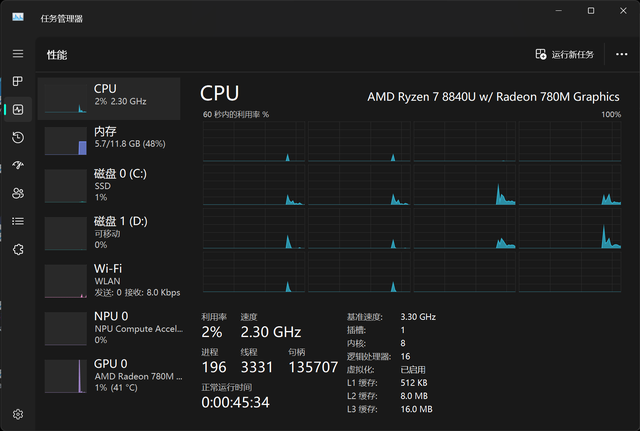Image resolution: width=640 pixels, height=431 pixels.
Task: Expand the hamburger navigation menu
Action: [x=18, y=53]
